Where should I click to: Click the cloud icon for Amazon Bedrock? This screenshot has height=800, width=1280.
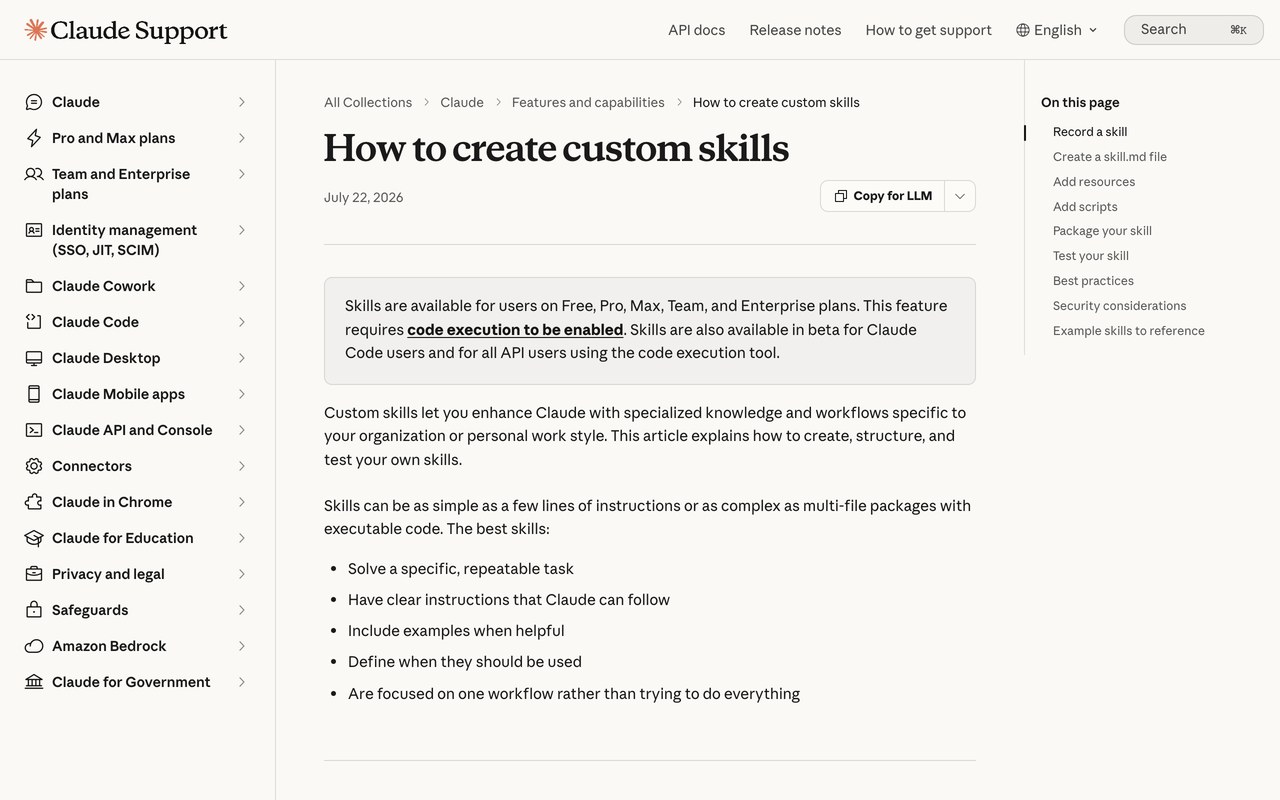coord(34,646)
